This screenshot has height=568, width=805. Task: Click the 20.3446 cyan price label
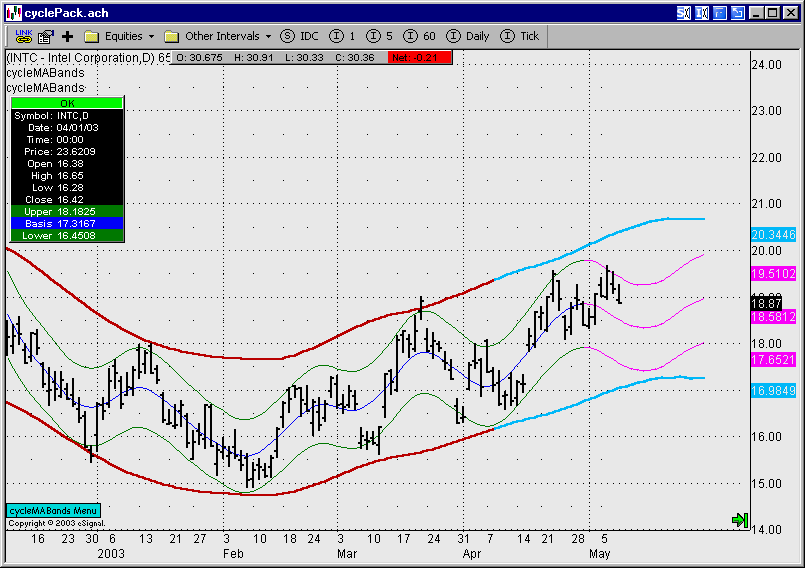tap(773, 235)
